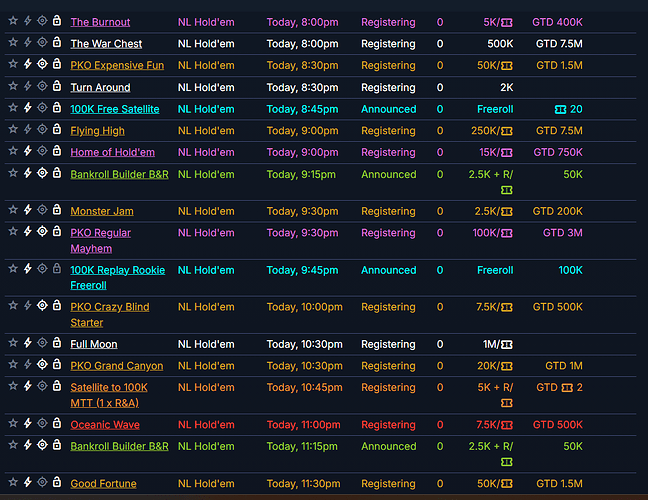Click Today, 11:00pm start time
This screenshot has width=648, height=500.
coord(303,425)
